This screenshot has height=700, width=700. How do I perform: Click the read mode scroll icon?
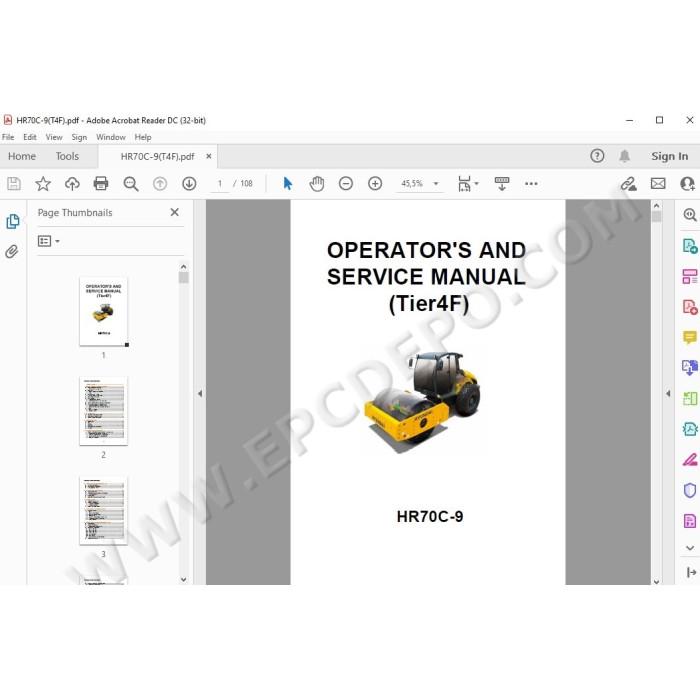[502, 183]
